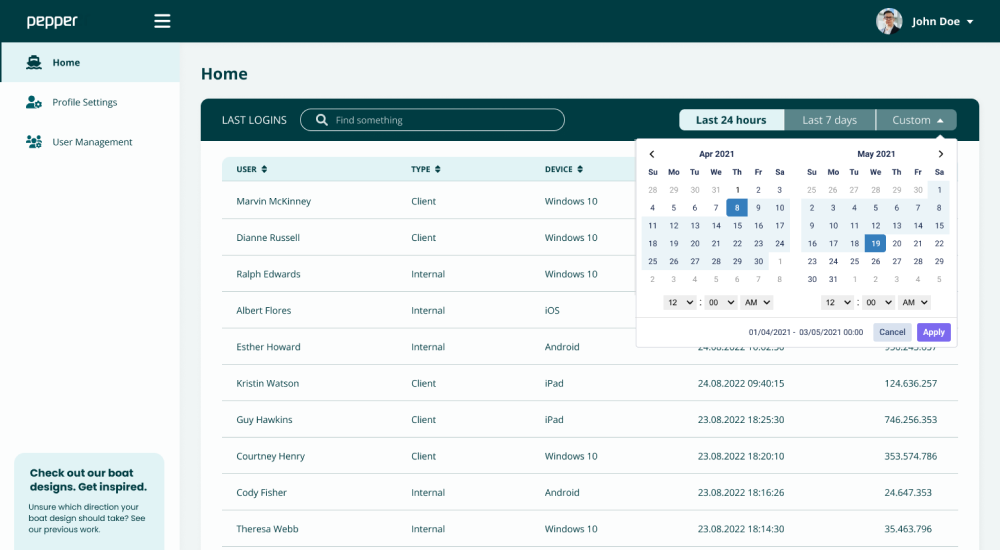Switch to the Last 7 days filter
Viewport: 1000px width, 550px height.
(x=829, y=120)
